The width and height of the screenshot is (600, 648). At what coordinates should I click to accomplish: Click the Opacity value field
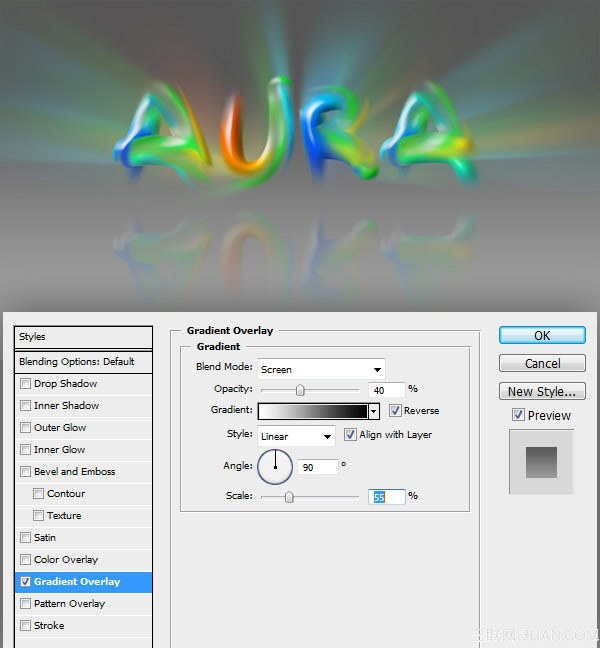[x=386, y=390]
